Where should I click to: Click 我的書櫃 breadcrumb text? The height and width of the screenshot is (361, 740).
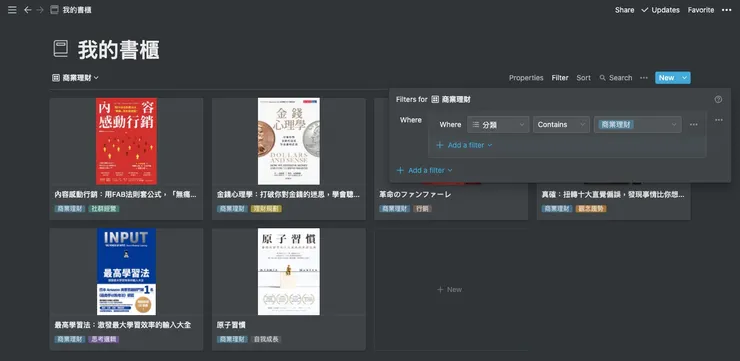click(77, 10)
